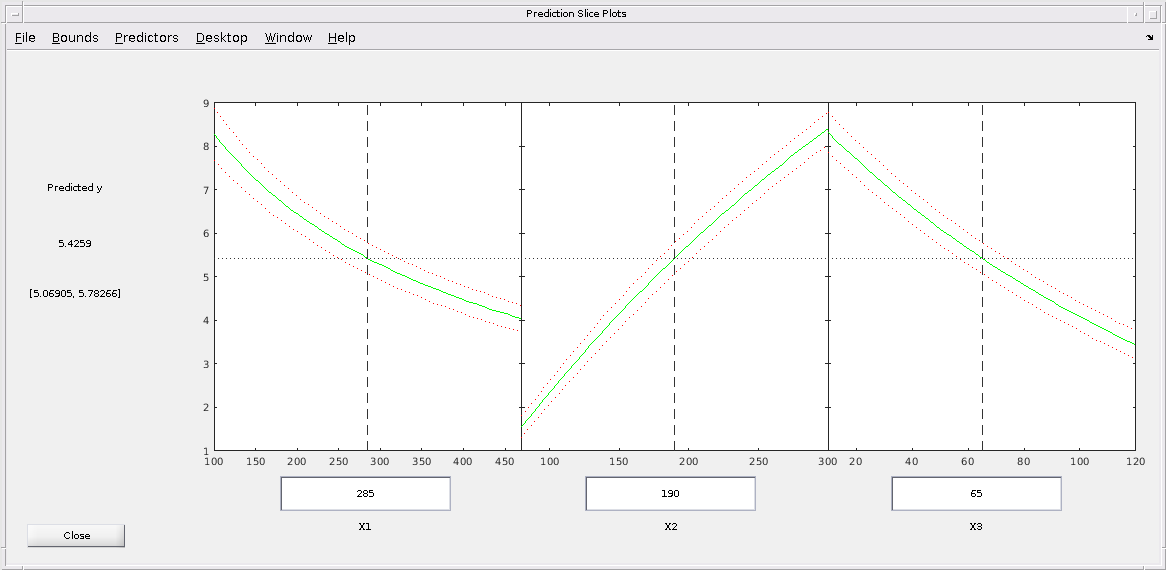Image resolution: width=1166 pixels, height=570 pixels.
Task: Click the dashed vertical reference line in X3 plot
Action: pyautogui.click(x=982, y=276)
